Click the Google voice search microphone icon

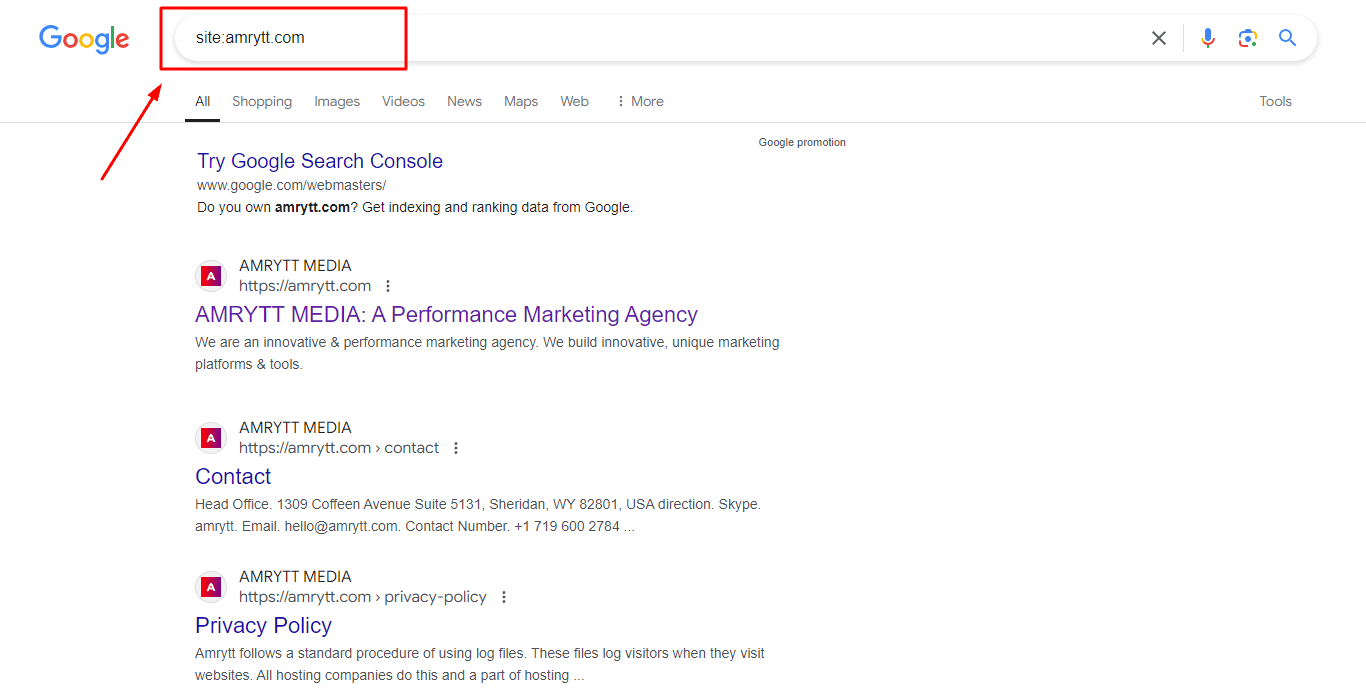click(x=1207, y=37)
